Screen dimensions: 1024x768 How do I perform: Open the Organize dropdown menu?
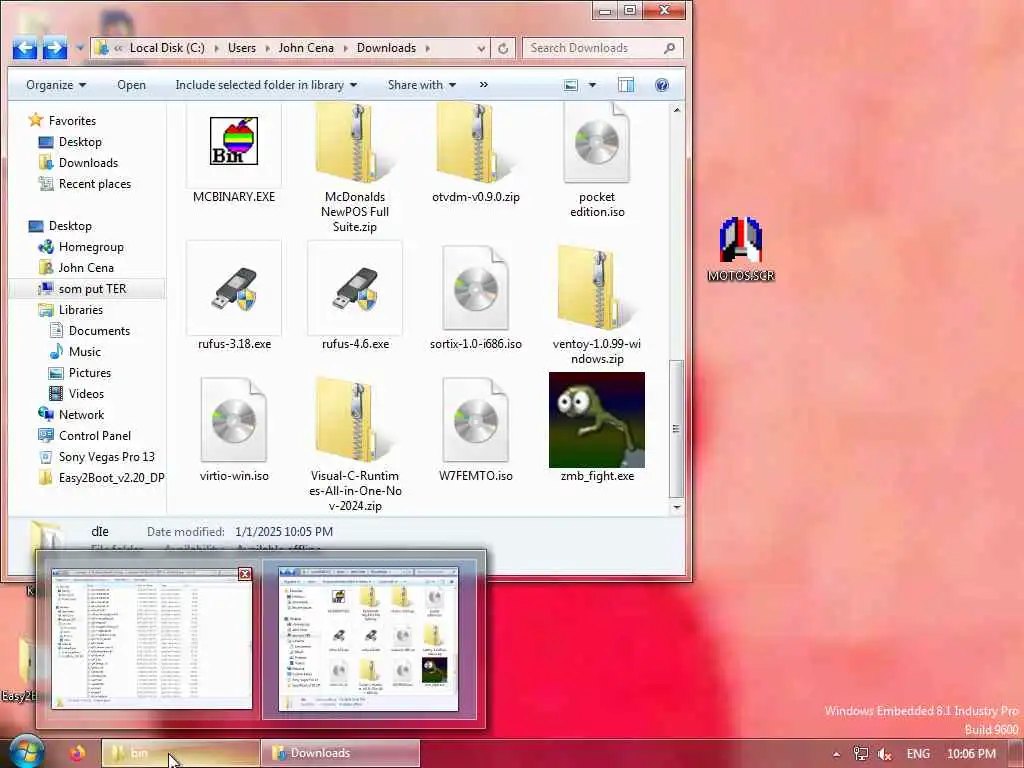pos(56,85)
